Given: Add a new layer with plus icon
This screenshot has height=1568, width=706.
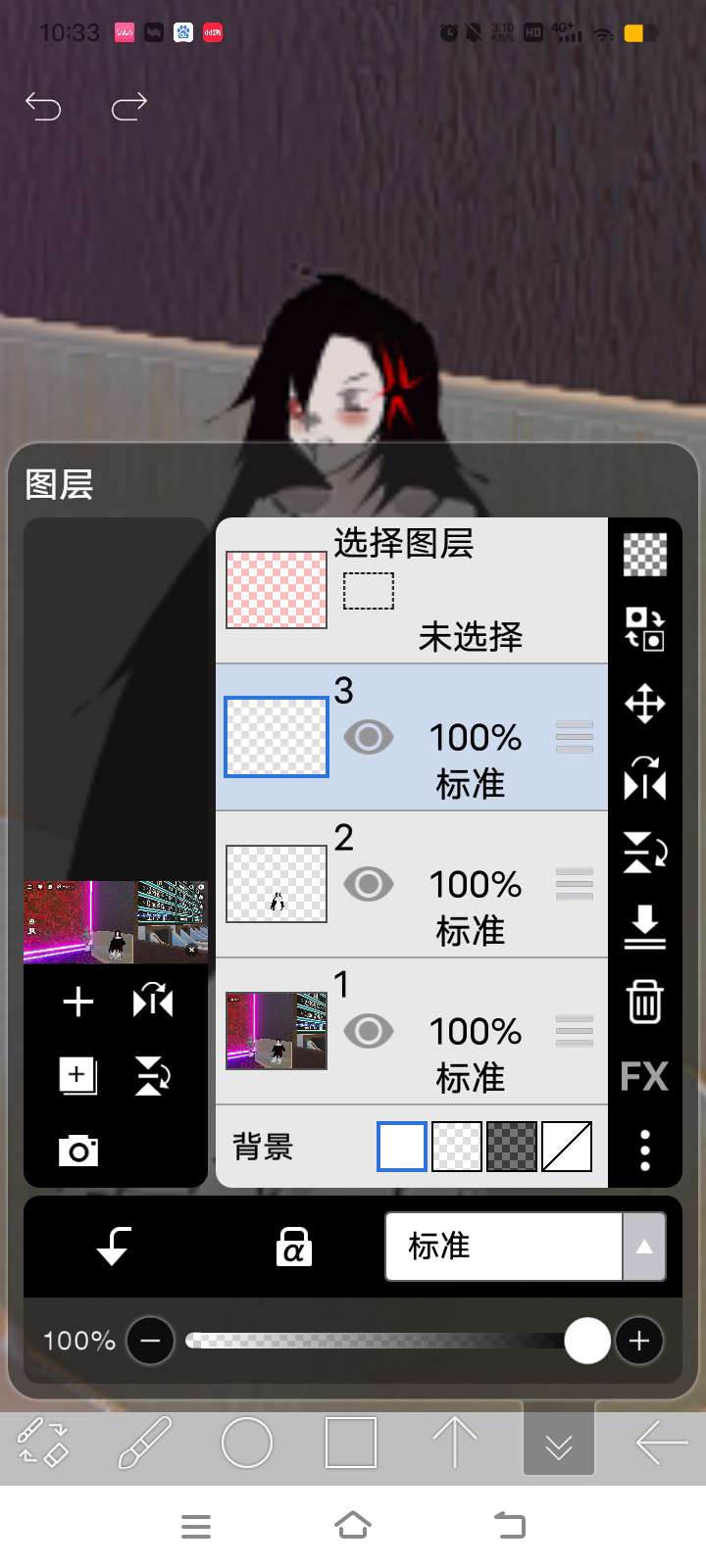Looking at the screenshot, I should point(77,1002).
